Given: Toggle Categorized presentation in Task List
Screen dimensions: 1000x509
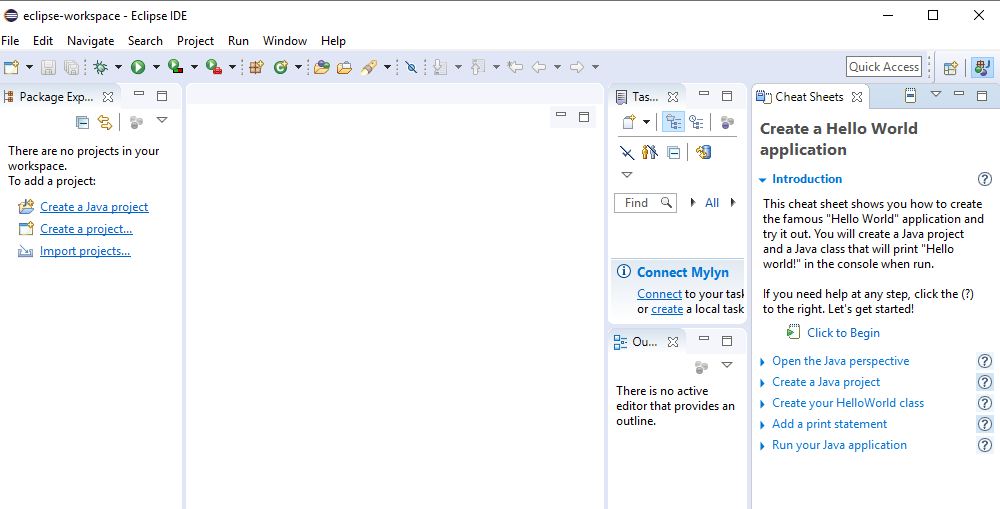Looking at the screenshot, I should pyautogui.click(x=673, y=122).
